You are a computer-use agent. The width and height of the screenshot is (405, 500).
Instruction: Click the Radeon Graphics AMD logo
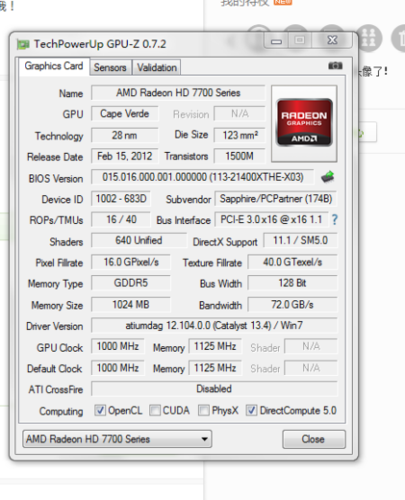[304, 123]
